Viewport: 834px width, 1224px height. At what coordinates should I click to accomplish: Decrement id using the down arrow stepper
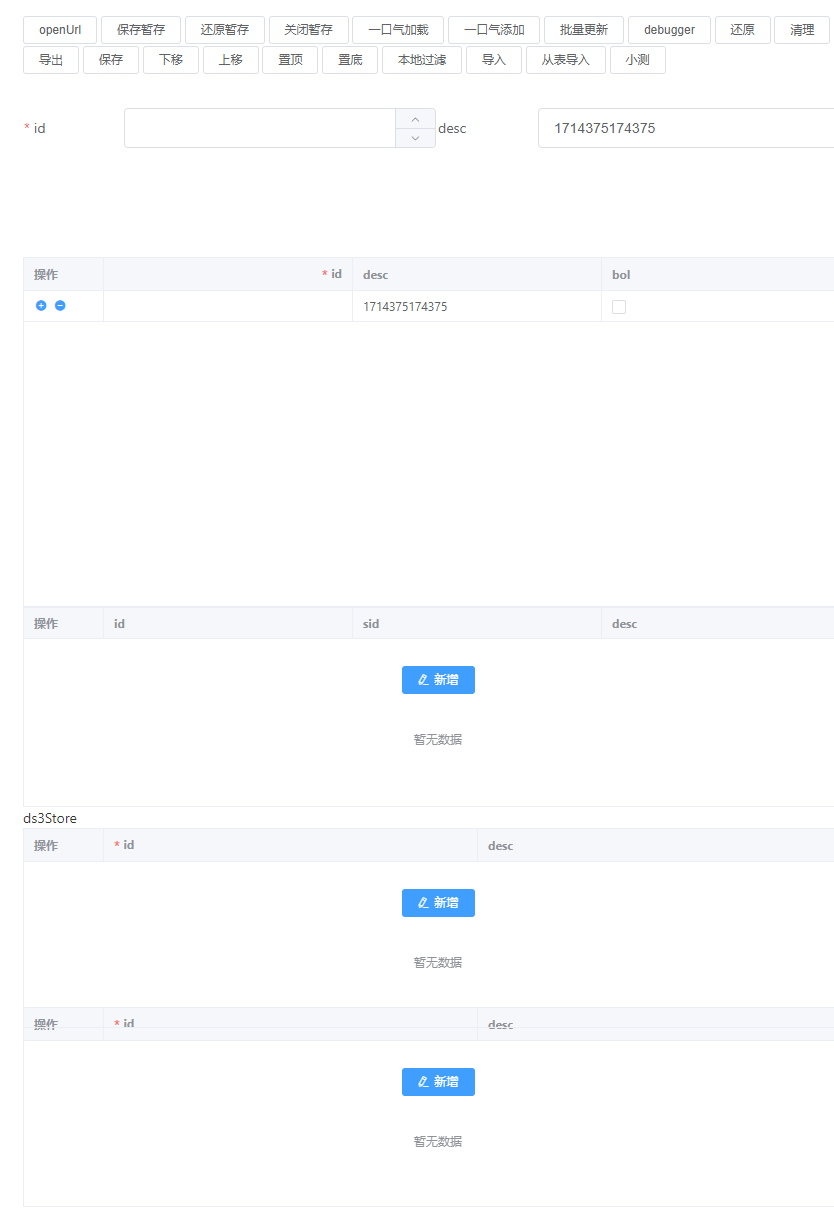(x=415, y=138)
